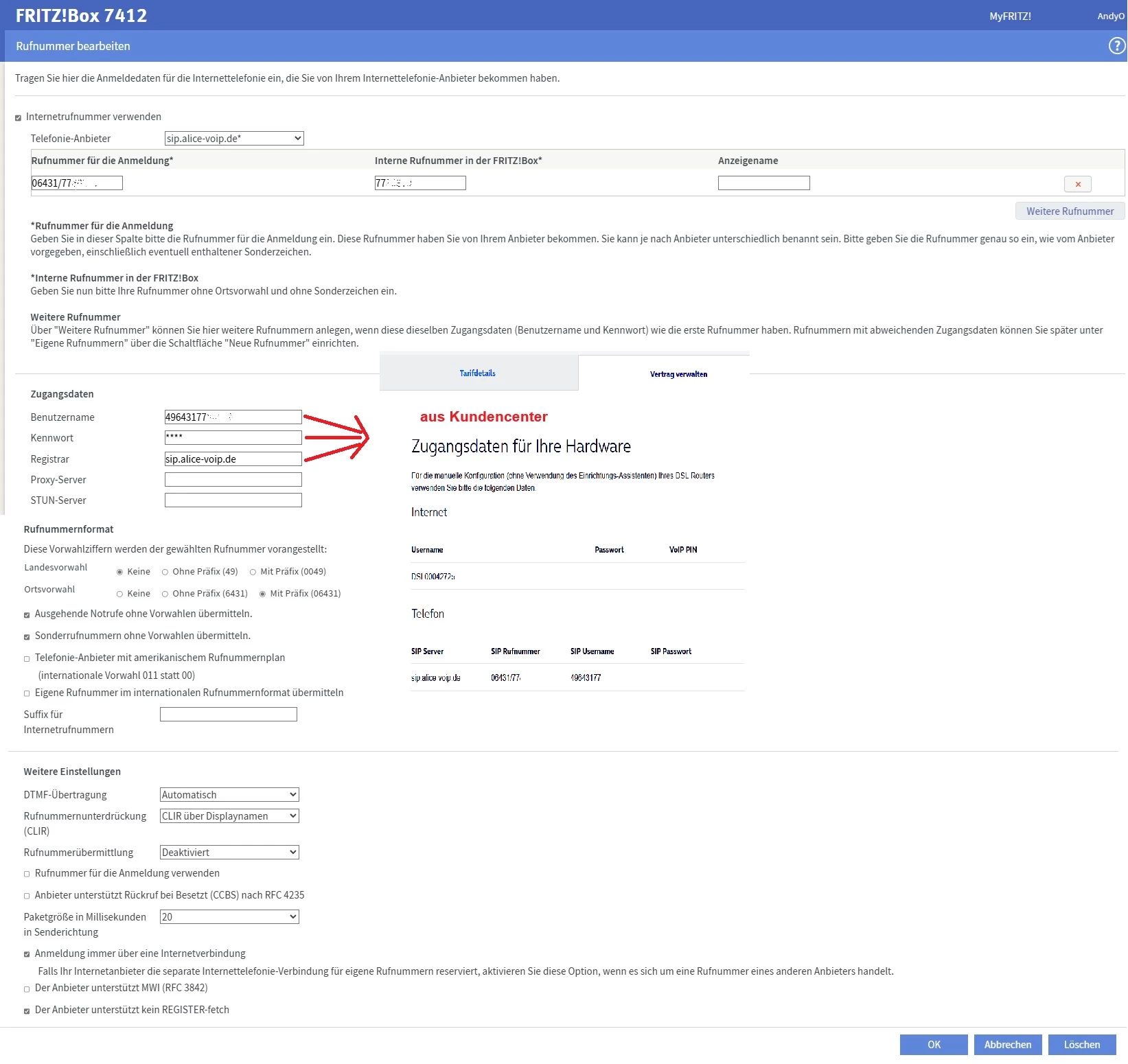Click the Zugangsdaten section heading

[x=62, y=394]
